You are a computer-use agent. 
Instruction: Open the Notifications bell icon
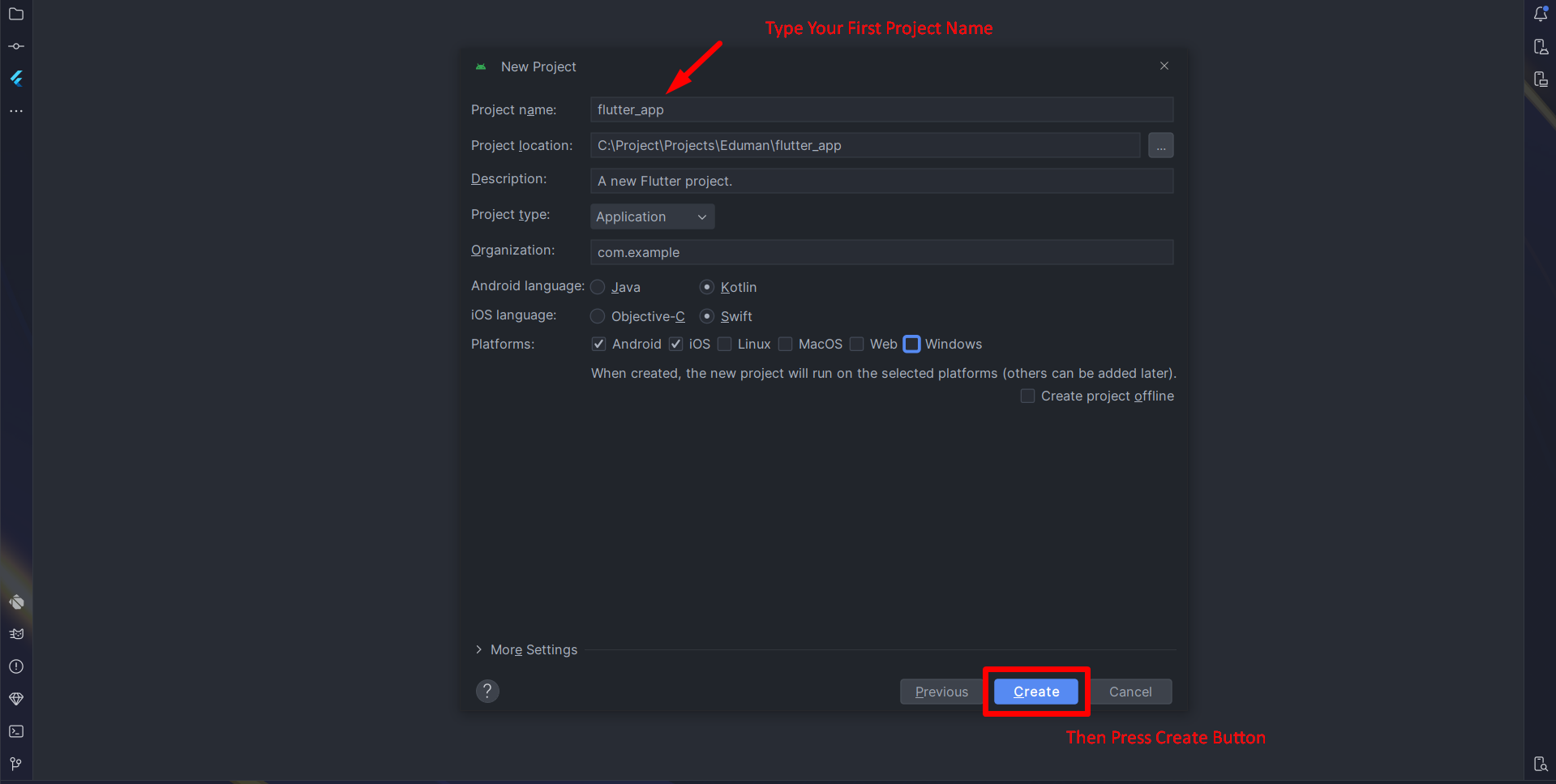[1541, 14]
